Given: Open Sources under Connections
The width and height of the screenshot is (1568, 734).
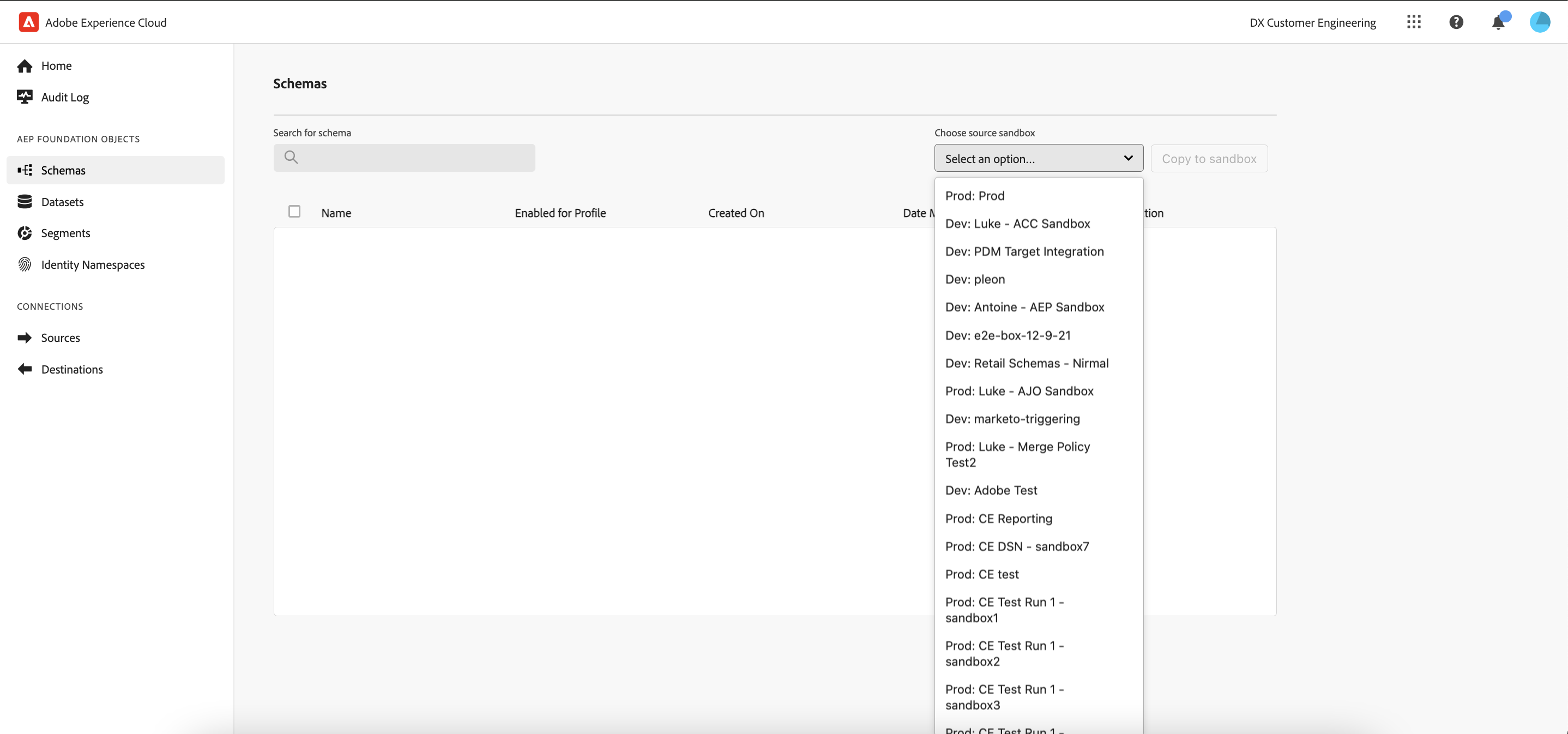Looking at the screenshot, I should (116, 338).
